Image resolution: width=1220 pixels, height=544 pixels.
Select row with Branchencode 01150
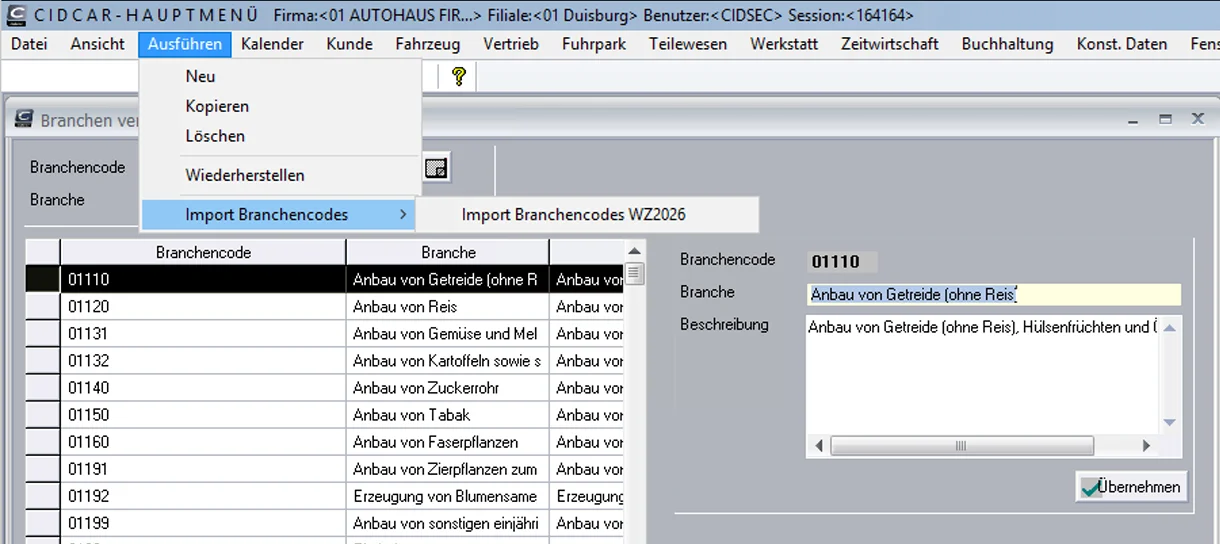(x=324, y=415)
